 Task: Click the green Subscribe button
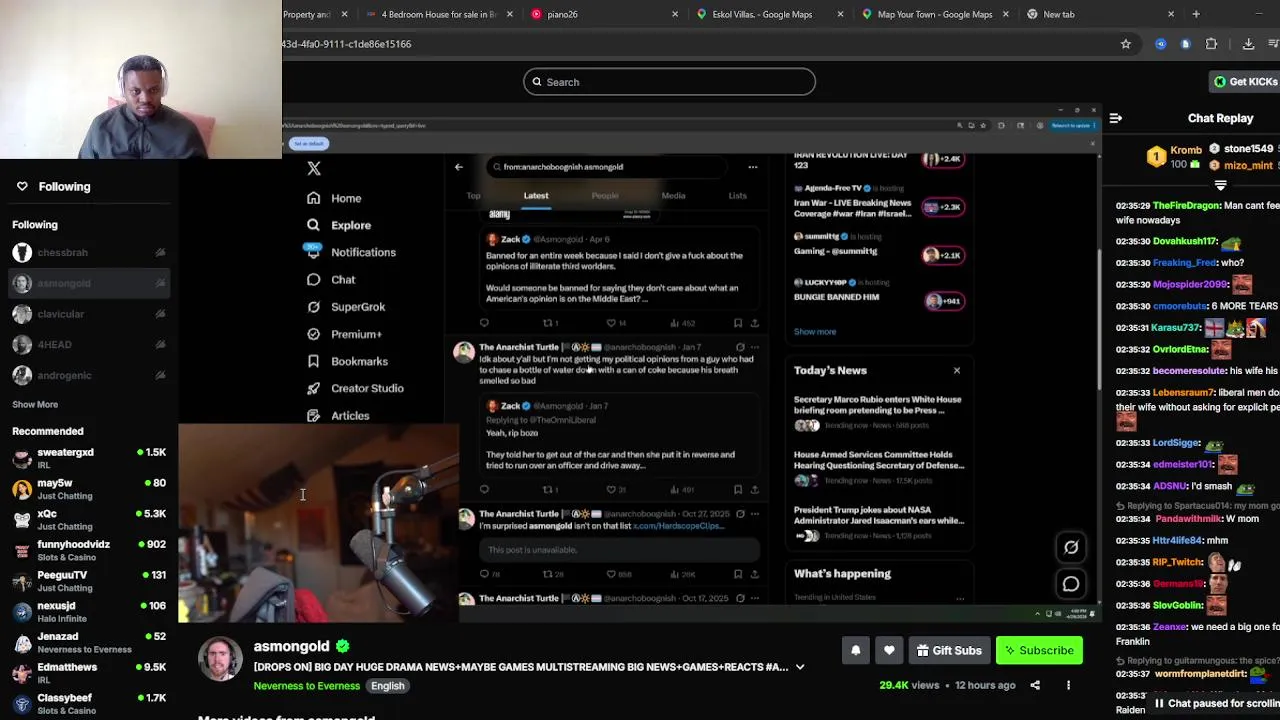pyautogui.click(x=1039, y=650)
